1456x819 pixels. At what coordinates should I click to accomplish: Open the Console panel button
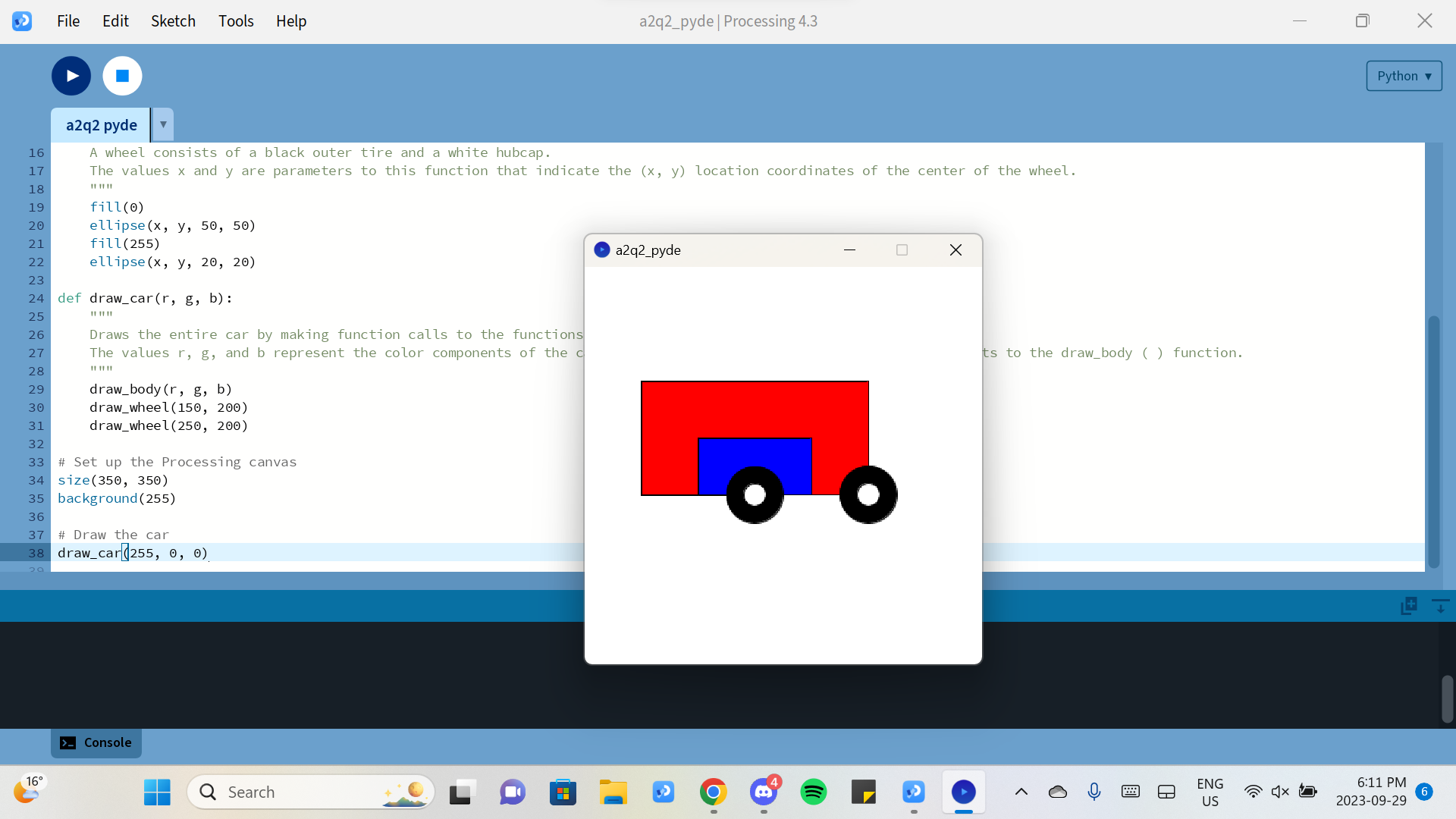(96, 742)
